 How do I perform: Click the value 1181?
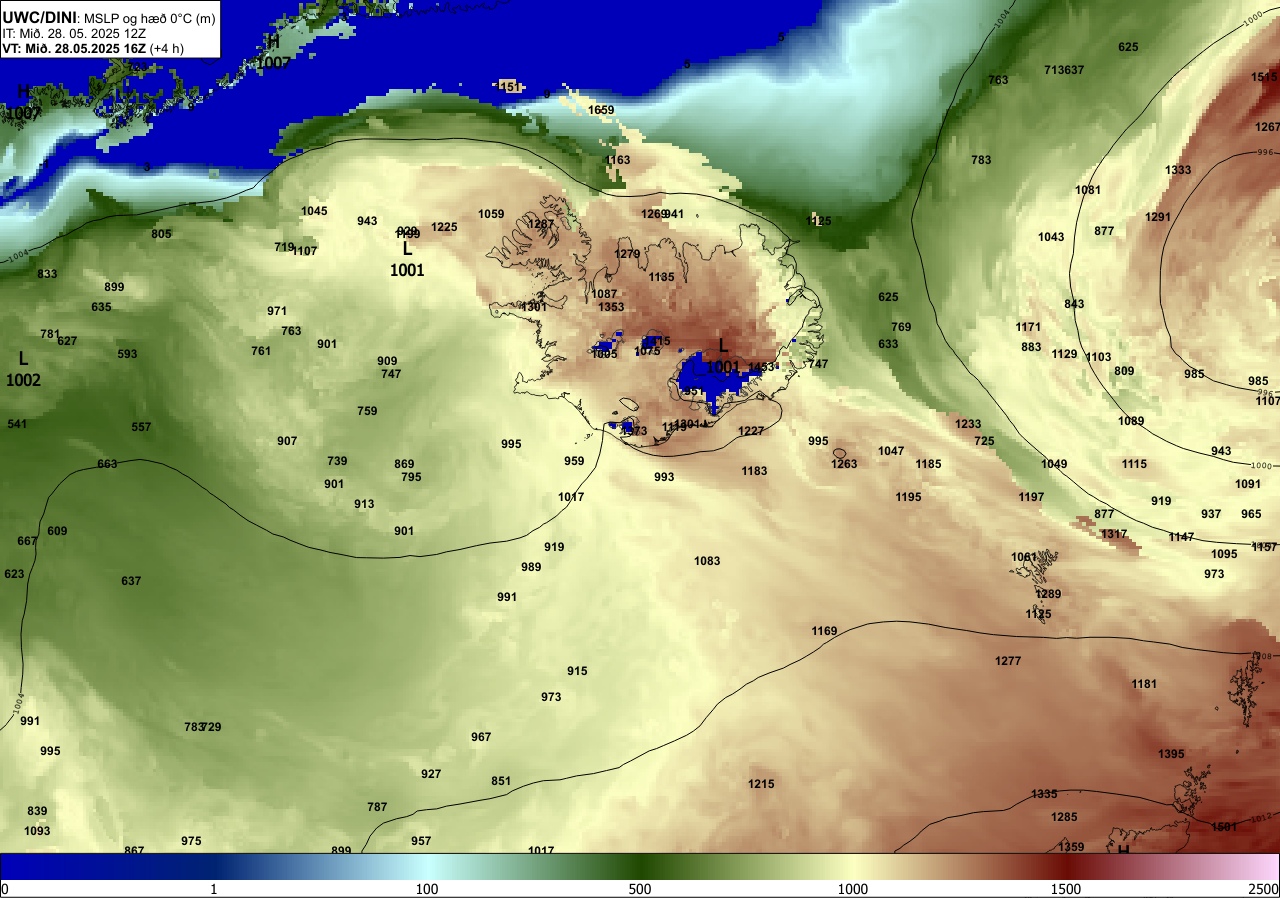tap(1144, 684)
